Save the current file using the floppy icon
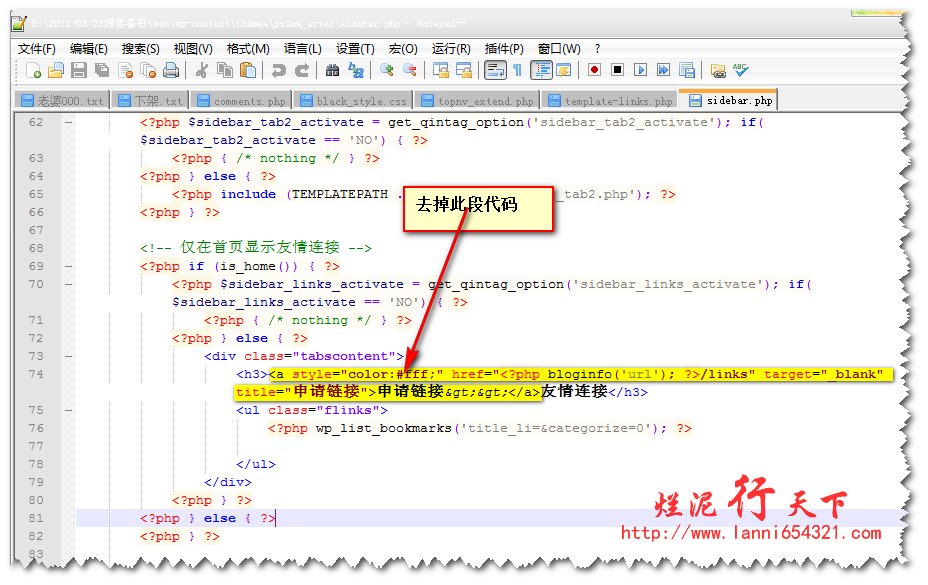928x585 pixels. click(79, 70)
